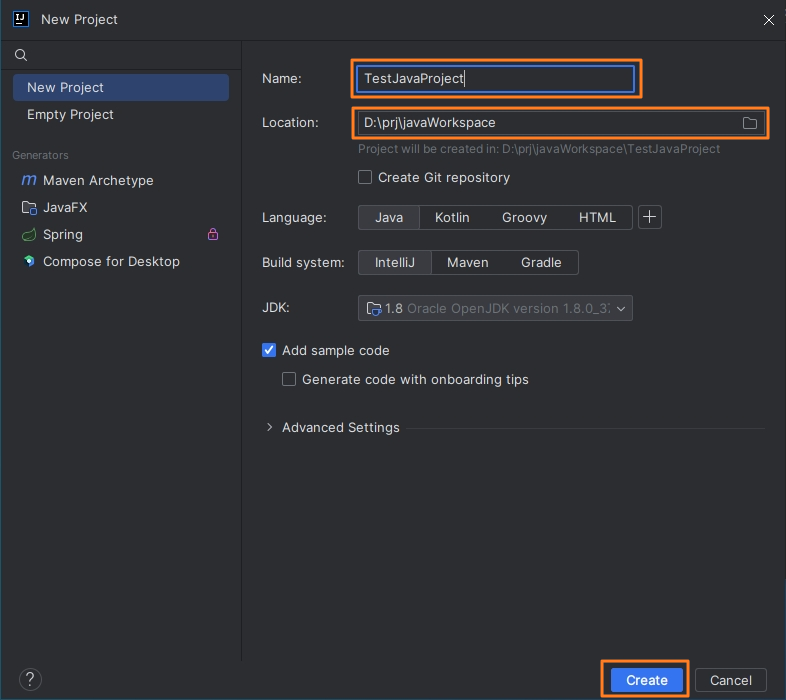Image resolution: width=786 pixels, height=700 pixels.
Task: Click the Create Git repository label
Action: click(444, 178)
